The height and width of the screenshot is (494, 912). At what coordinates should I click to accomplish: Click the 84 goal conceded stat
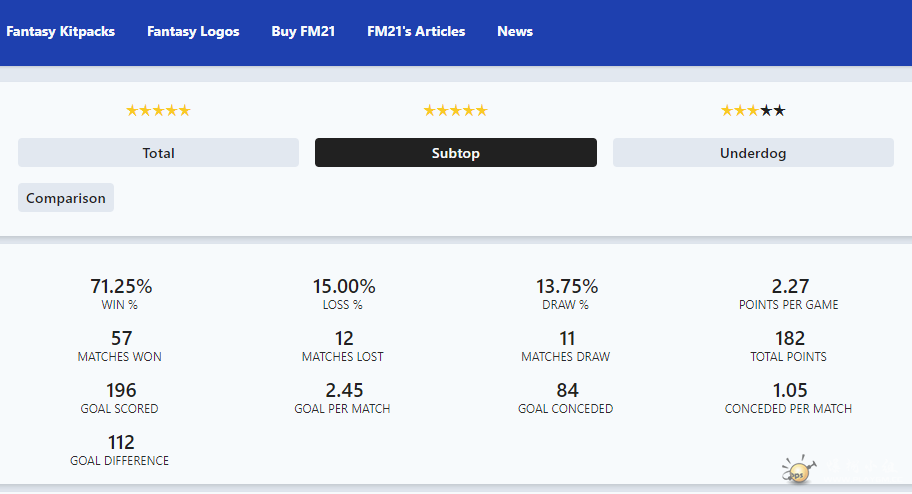pos(567,391)
